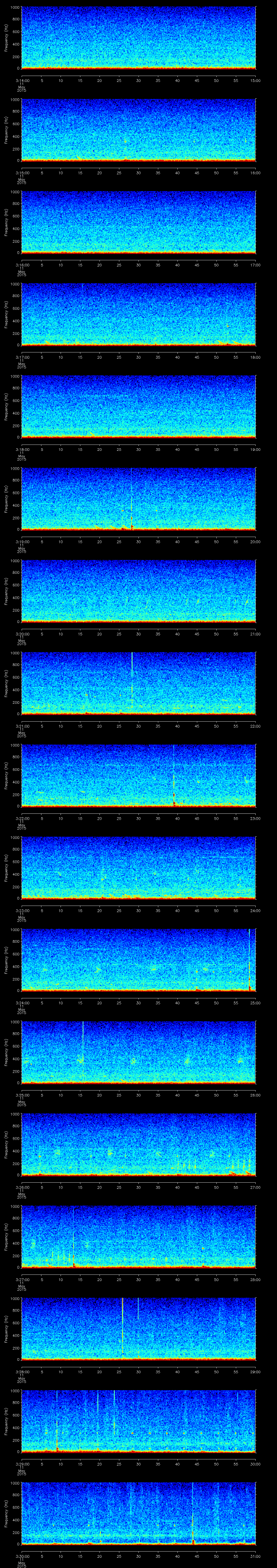Screen dimensions: 277x1568
Task: Select the 3:23:00 spectrogram panel
Action: pos(138,868)
